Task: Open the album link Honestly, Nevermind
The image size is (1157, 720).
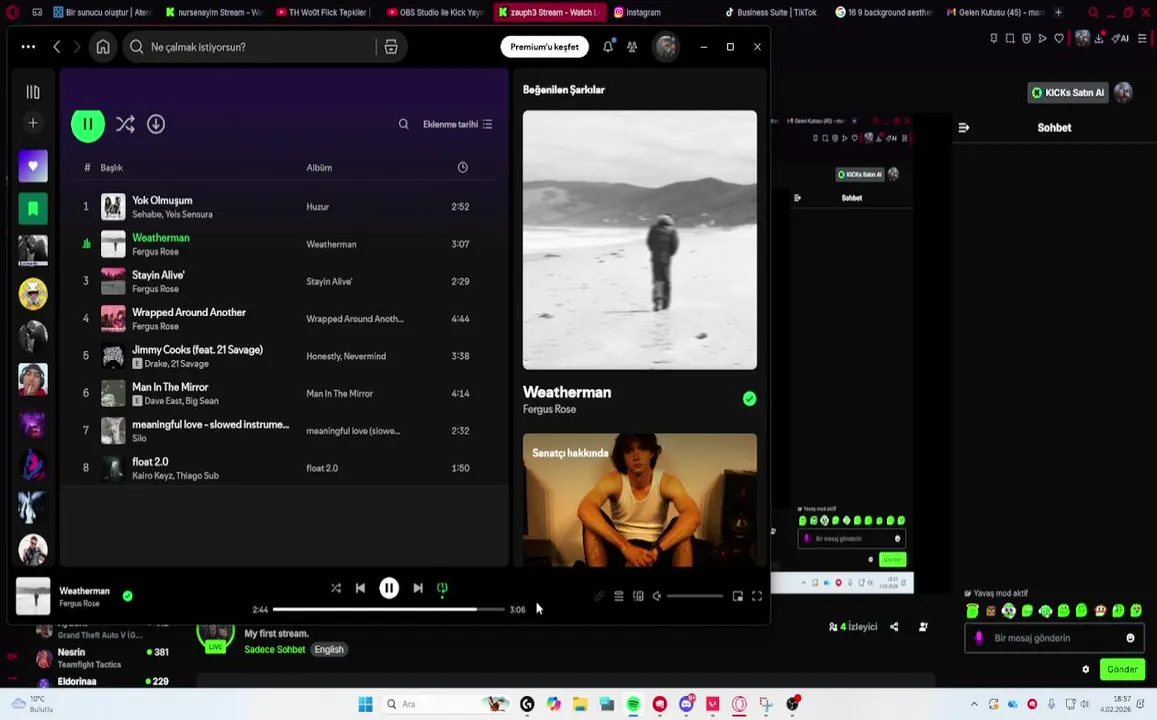Action: tap(346, 356)
